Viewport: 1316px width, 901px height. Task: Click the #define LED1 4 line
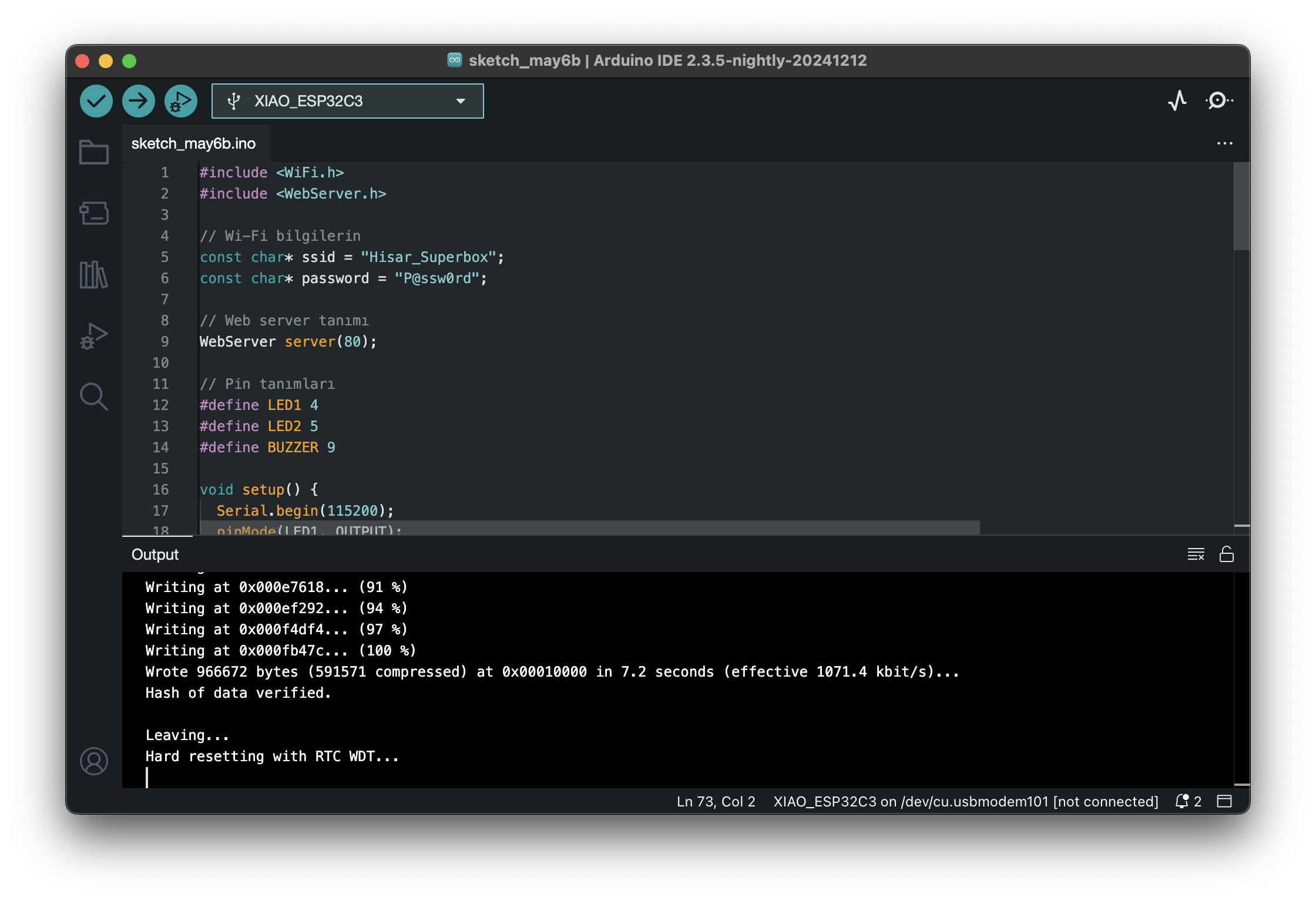pos(259,405)
